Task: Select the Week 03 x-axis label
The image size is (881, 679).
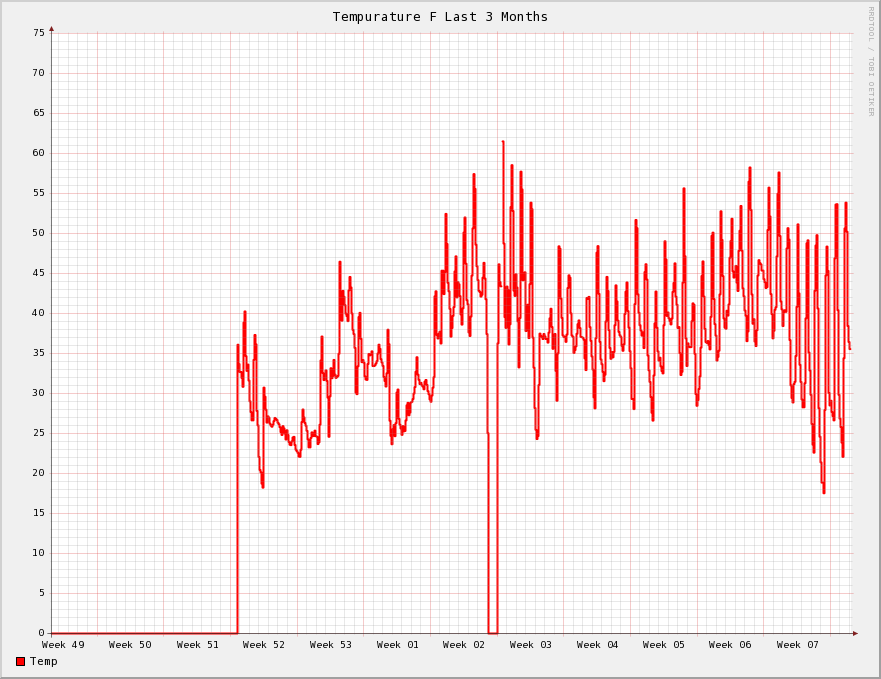Action: pyautogui.click(x=531, y=645)
